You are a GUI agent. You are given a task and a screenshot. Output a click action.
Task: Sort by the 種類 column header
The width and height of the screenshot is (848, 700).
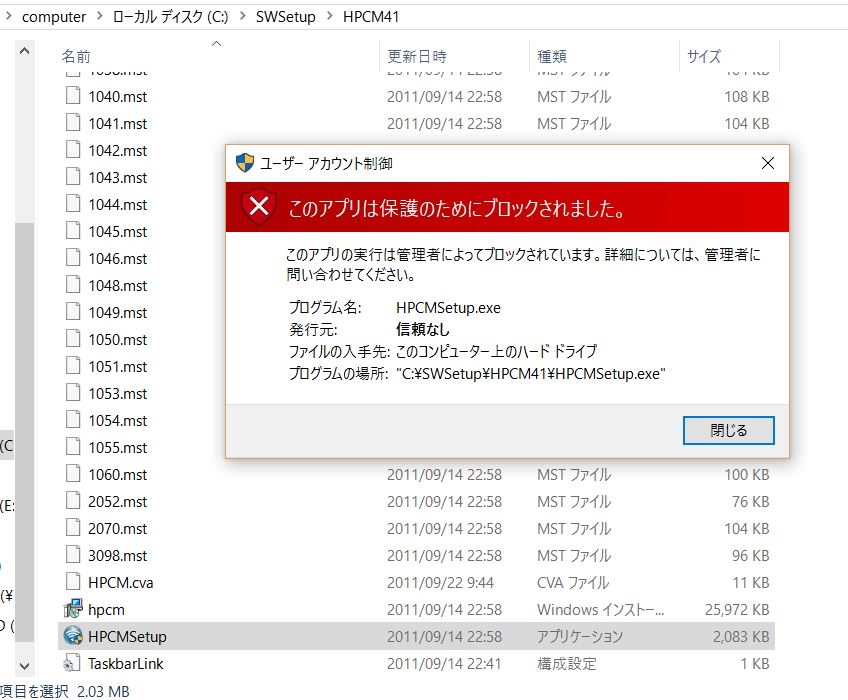(552, 56)
